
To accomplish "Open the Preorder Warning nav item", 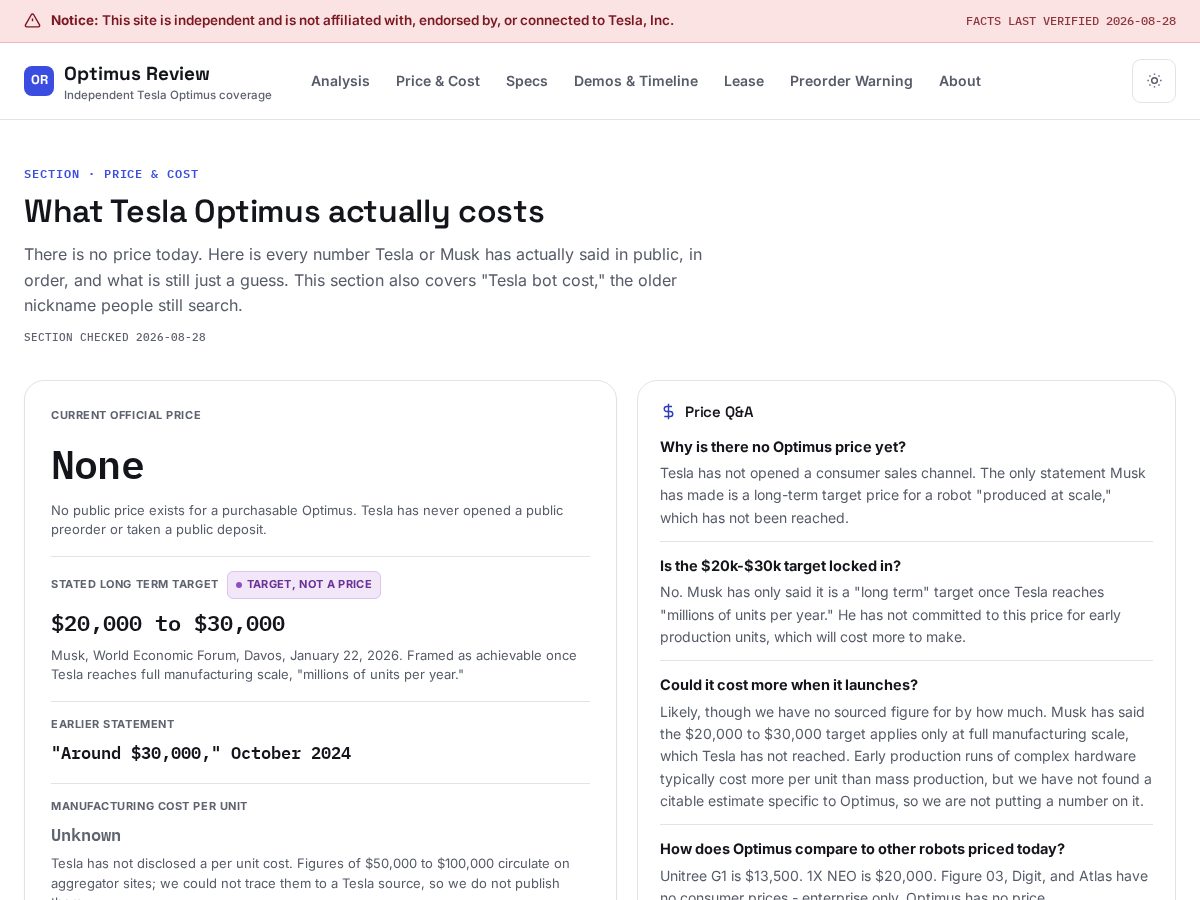I will (x=851, y=81).
